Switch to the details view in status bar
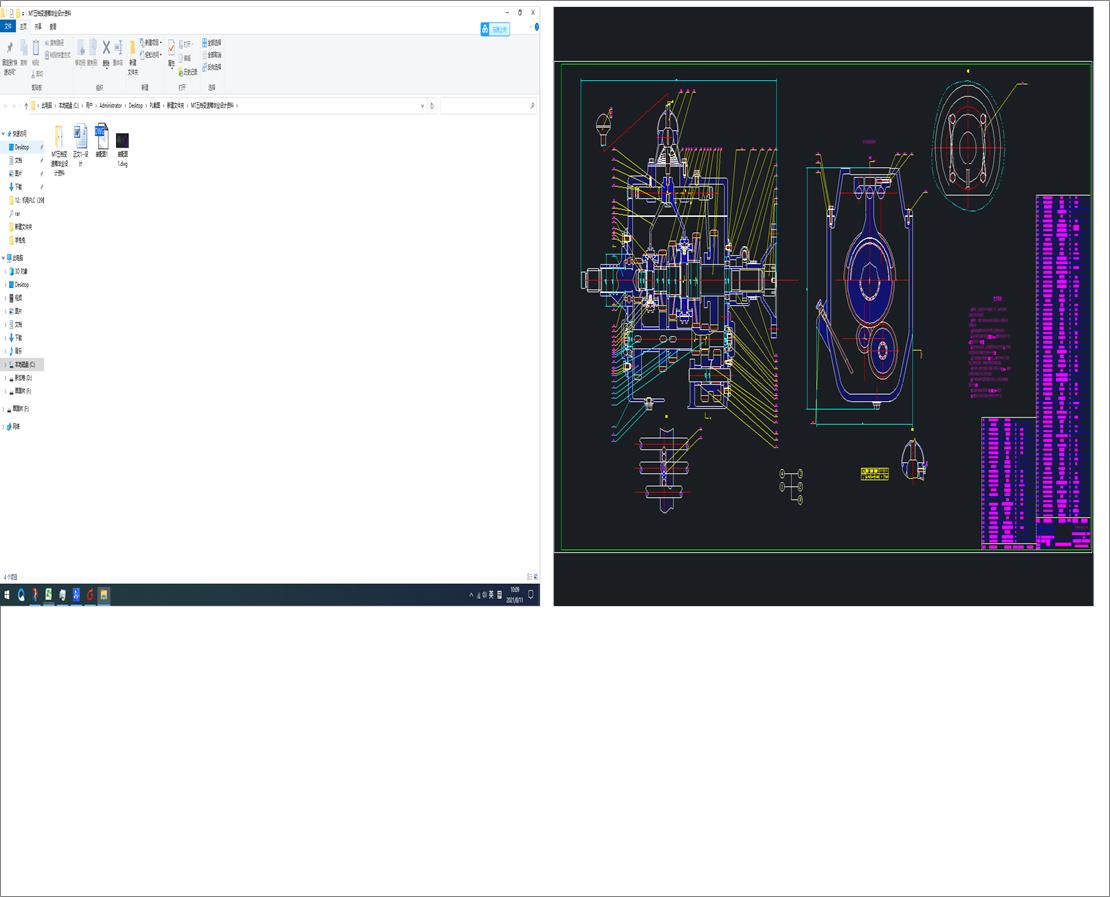The image size is (1110, 897). click(x=529, y=577)
